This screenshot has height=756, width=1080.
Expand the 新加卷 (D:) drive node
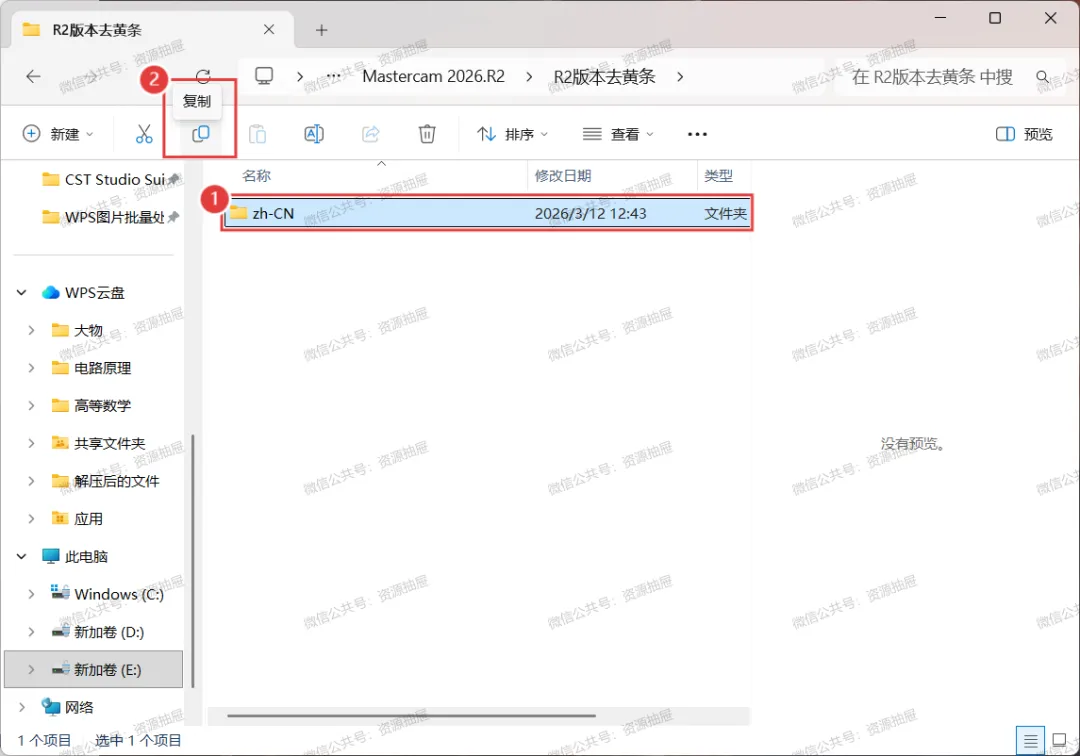click(x=31, y=632)
